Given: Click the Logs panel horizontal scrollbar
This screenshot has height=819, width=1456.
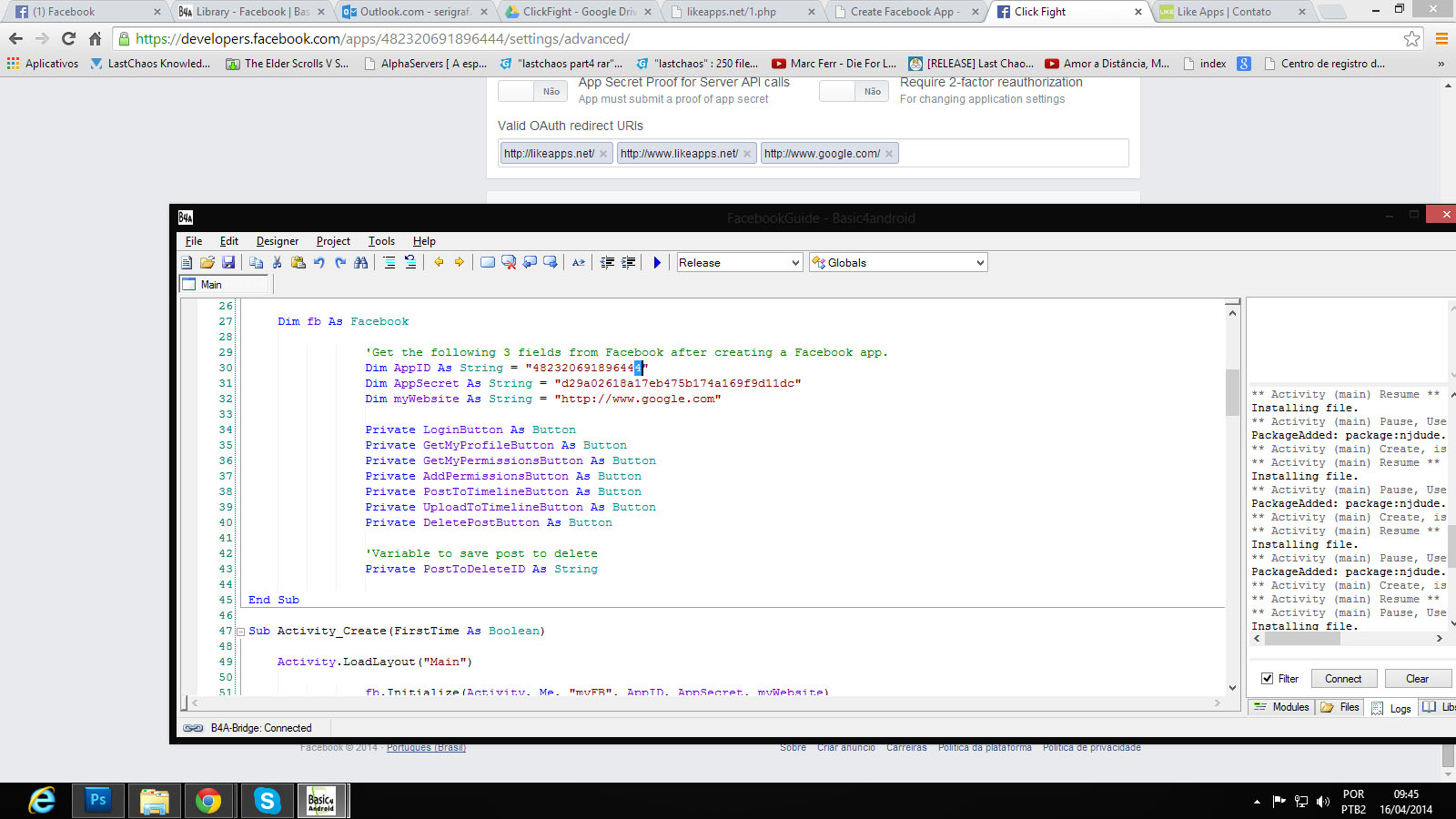Looking at the screenshot, I should click(x=1348, y=638).
